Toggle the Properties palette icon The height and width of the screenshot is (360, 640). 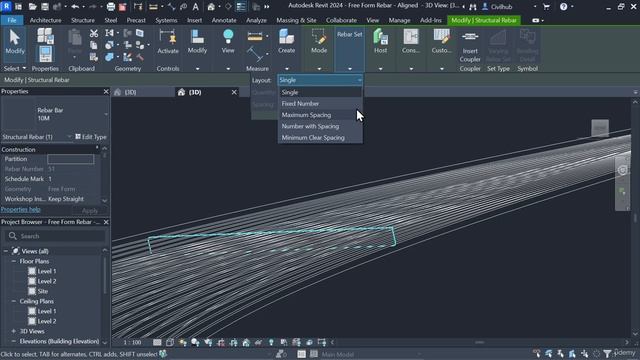pyautogui.click(x=45, y=53)
